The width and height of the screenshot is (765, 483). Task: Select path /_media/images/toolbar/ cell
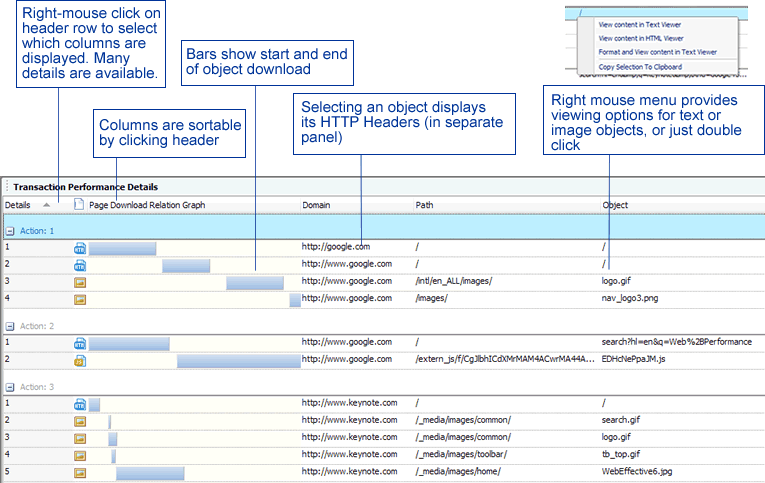(461, 454)
